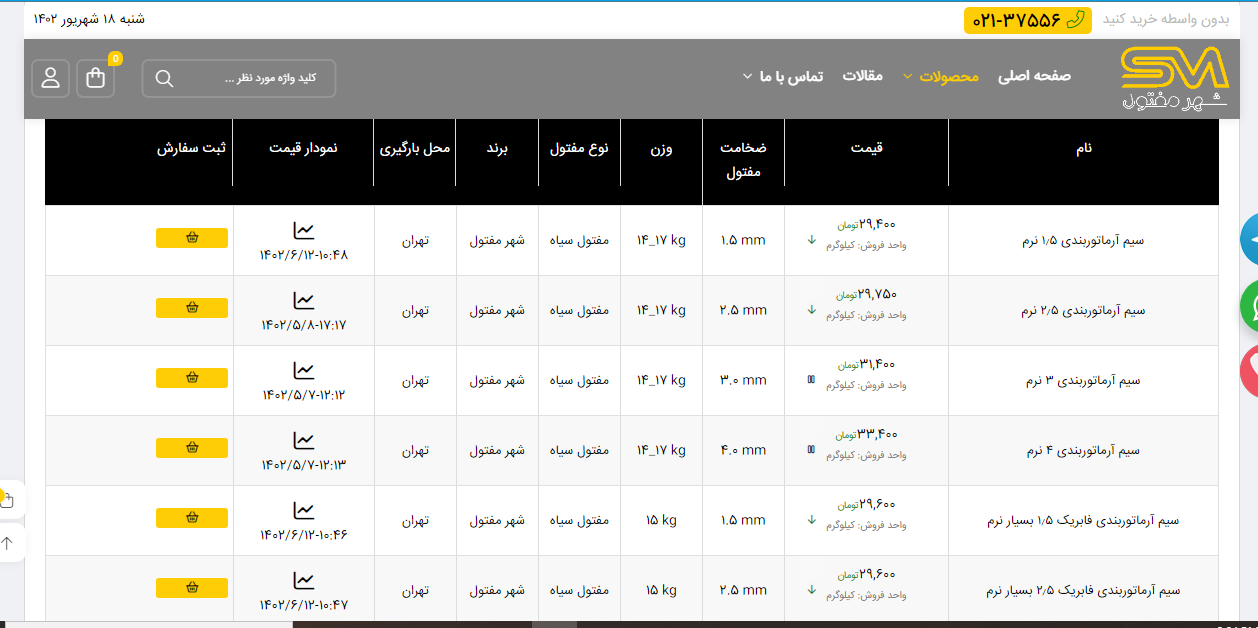Open the user account icon
This screenshot has width=1258, height=628.
(x=50, y=78)
